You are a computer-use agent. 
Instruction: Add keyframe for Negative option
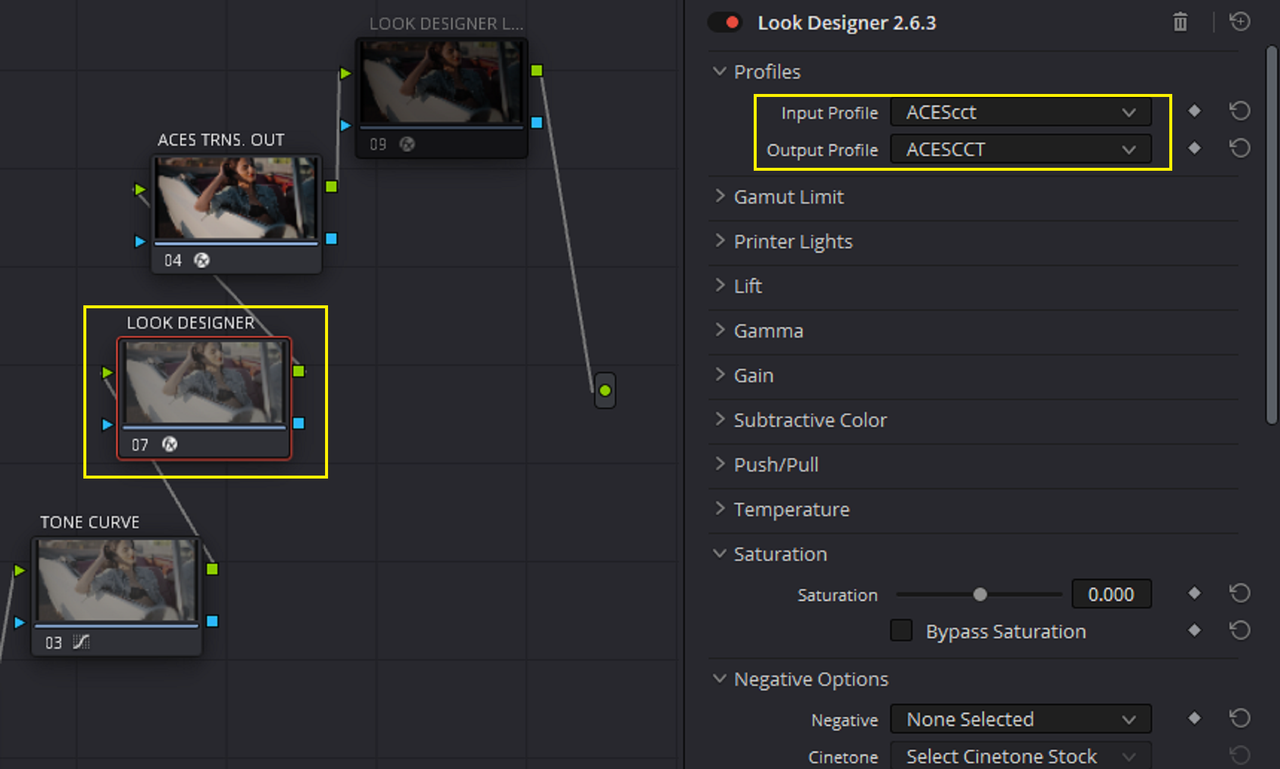pos(1194,718)
